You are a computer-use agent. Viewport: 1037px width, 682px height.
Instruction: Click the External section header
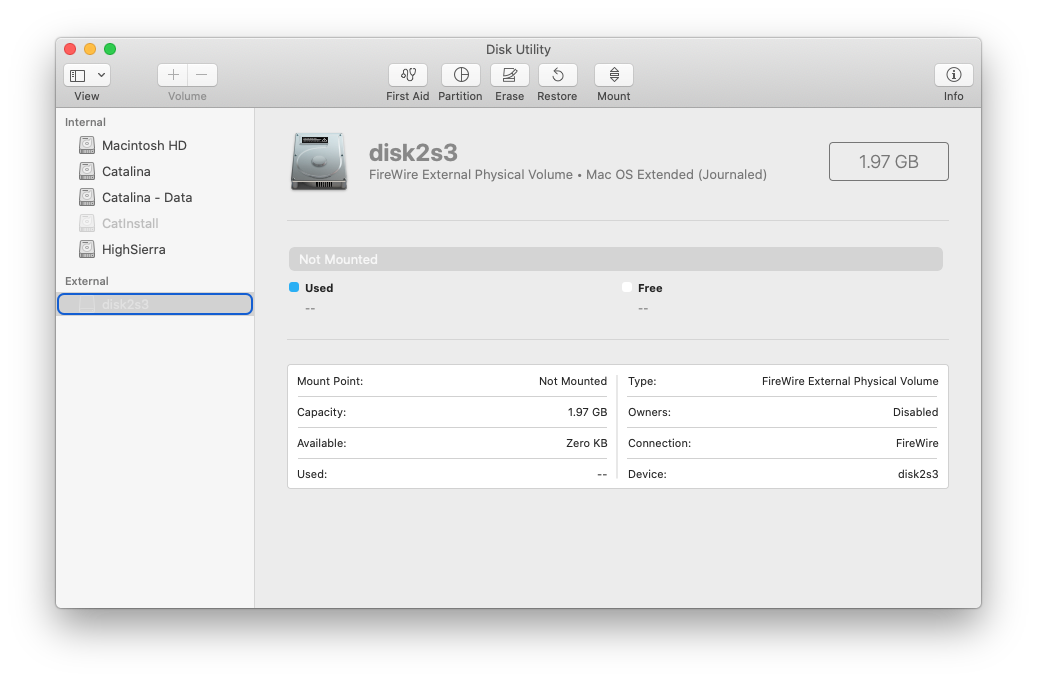pos(87,281)
